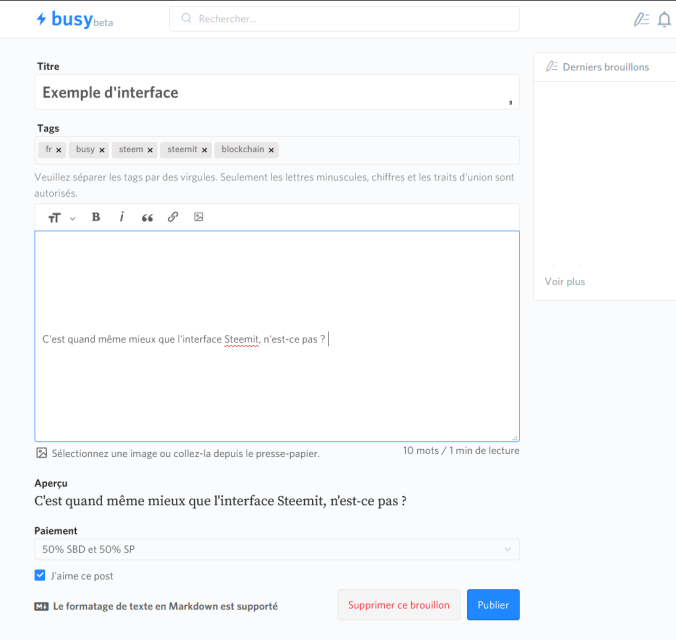Insert a link using chain icon

coord(173,217)
